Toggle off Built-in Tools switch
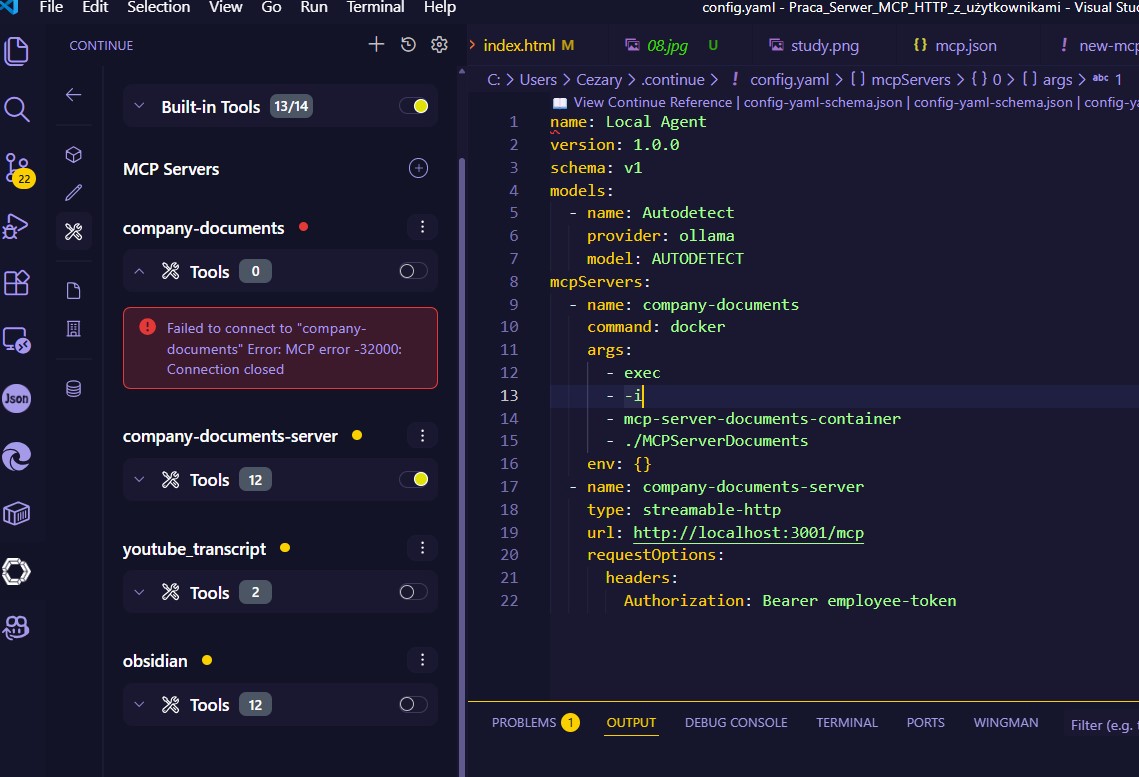This screenshot has height=777, width=1139. pyautogui.click(x=413, y=106)
